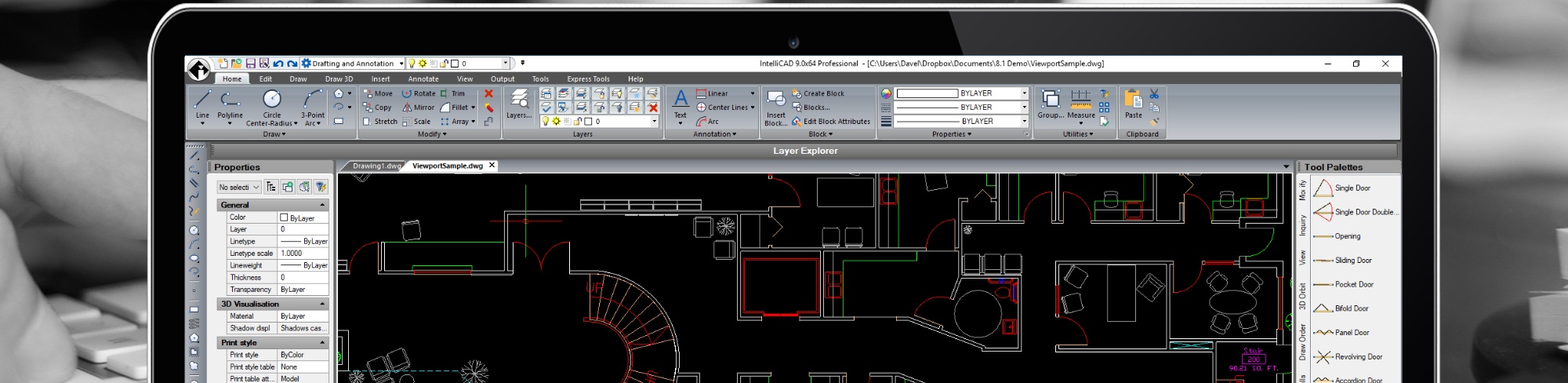Click the red X delete-layer icon in Layers panel
The image size is (1568, 383).
click(652, 108)
